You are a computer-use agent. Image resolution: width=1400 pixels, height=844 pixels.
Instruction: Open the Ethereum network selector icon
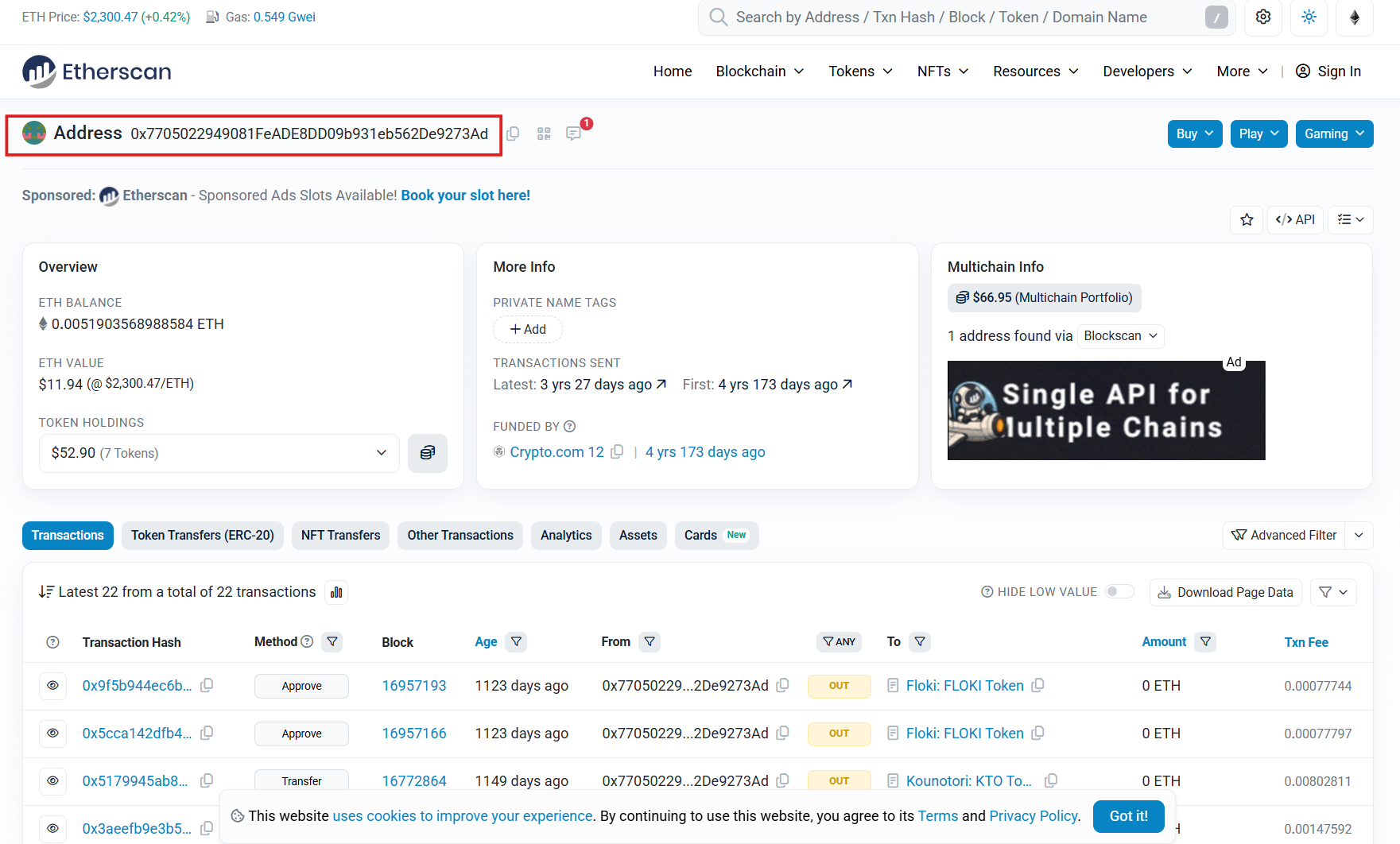pos(1355,17)
